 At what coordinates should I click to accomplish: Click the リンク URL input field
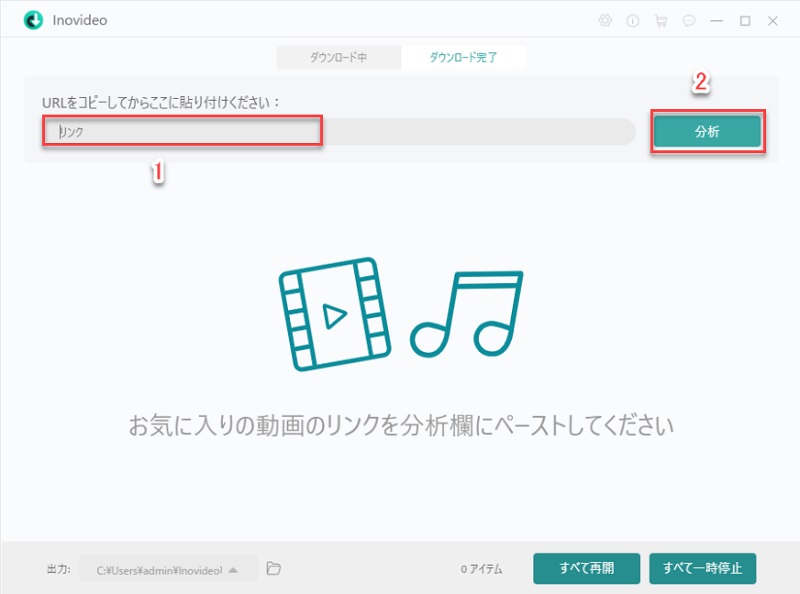pos(339,132)
